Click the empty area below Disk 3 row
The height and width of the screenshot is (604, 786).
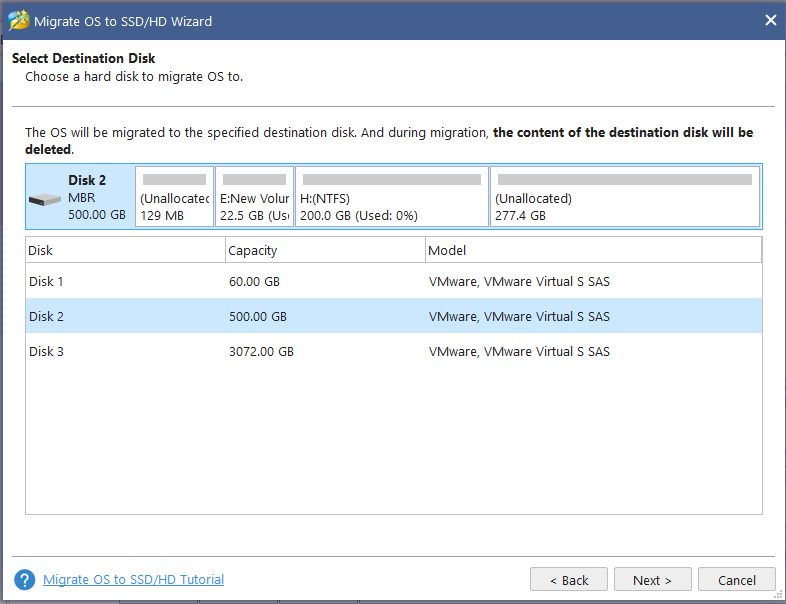pyautogui.click(x=393, y=440)
